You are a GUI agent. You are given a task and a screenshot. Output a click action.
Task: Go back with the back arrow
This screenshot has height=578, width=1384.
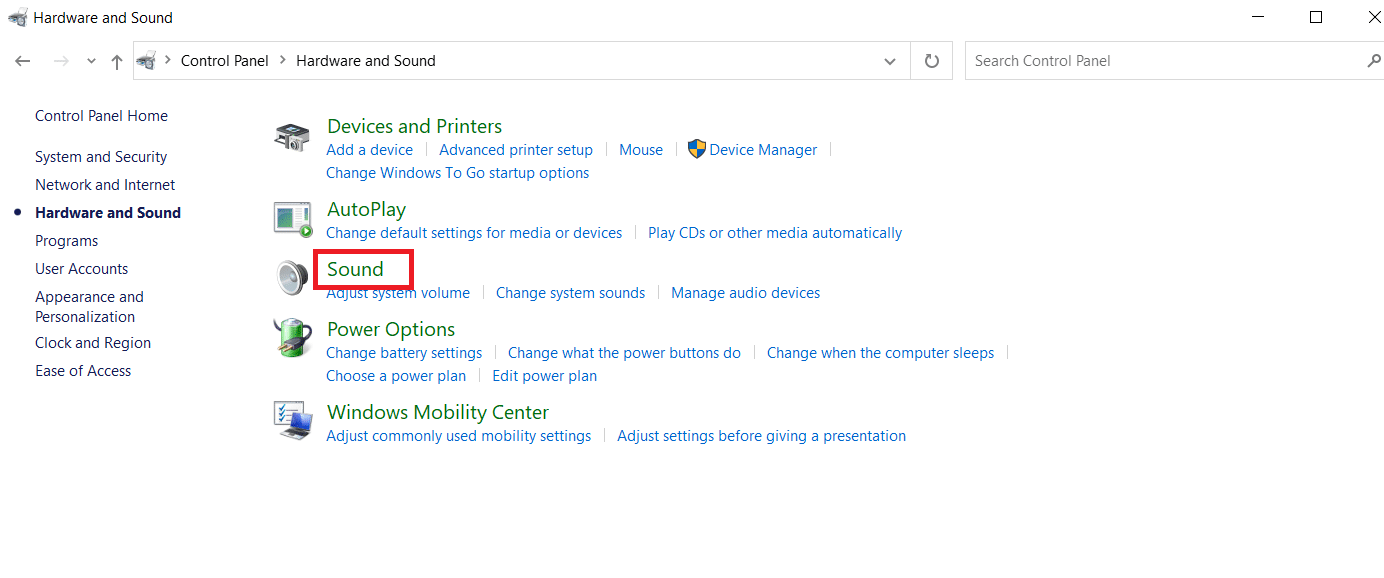[x=23, y=61]
